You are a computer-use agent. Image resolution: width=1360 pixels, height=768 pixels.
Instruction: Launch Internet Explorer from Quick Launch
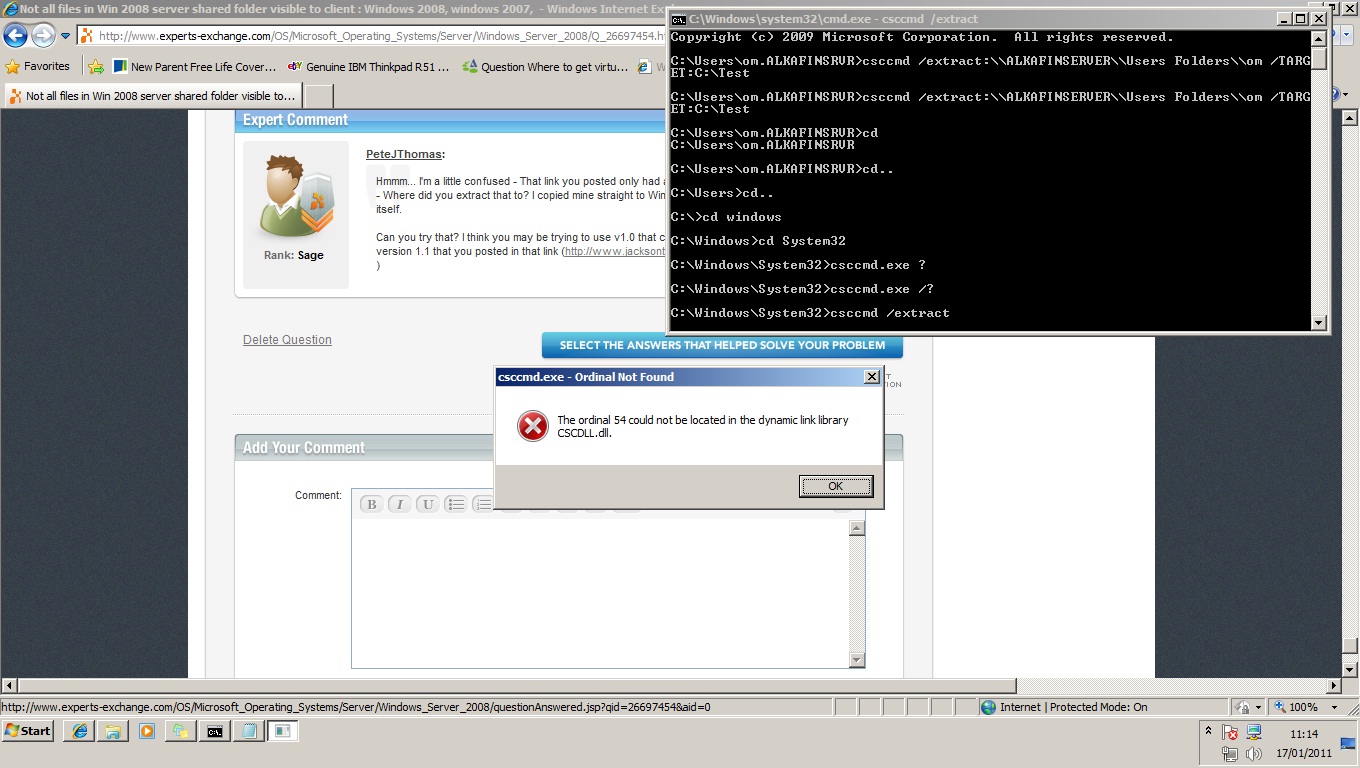coord(79,731)
